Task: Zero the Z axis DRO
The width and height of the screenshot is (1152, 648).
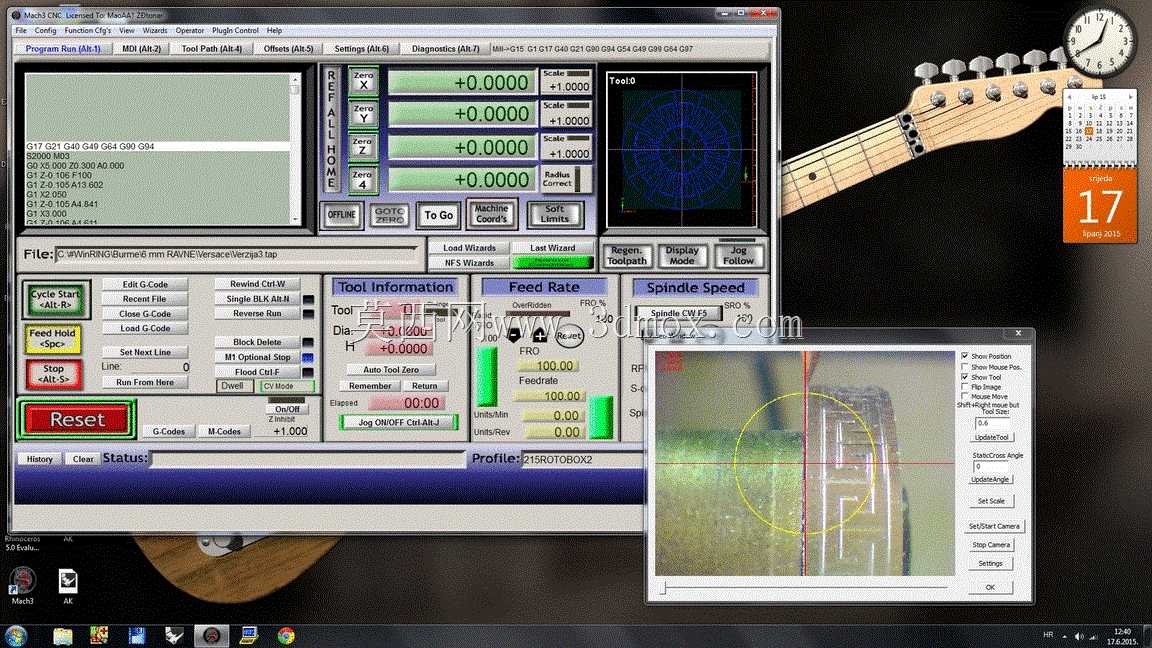Action: pos(363,147)
